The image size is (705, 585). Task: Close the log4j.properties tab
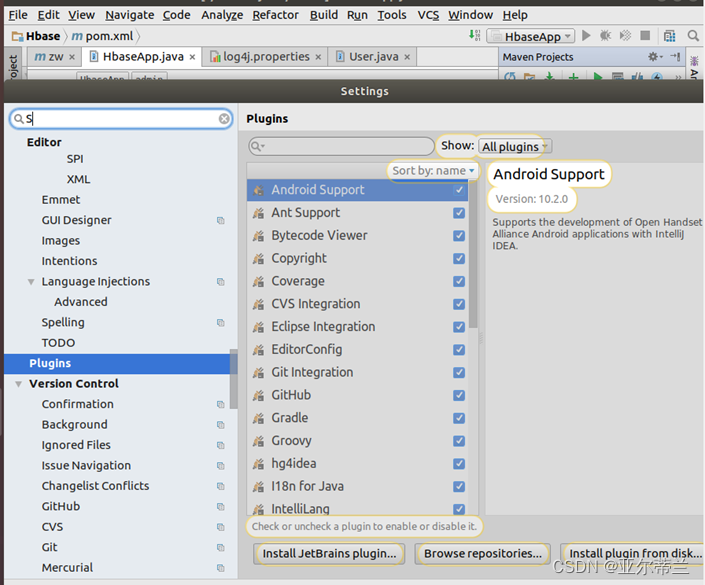pos(318,57)
